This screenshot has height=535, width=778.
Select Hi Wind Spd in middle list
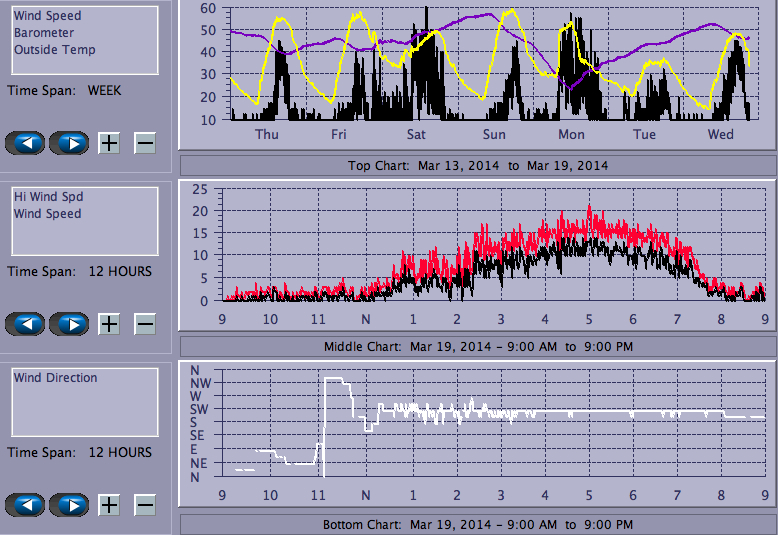pyautogui.click(x=48, y=197)
